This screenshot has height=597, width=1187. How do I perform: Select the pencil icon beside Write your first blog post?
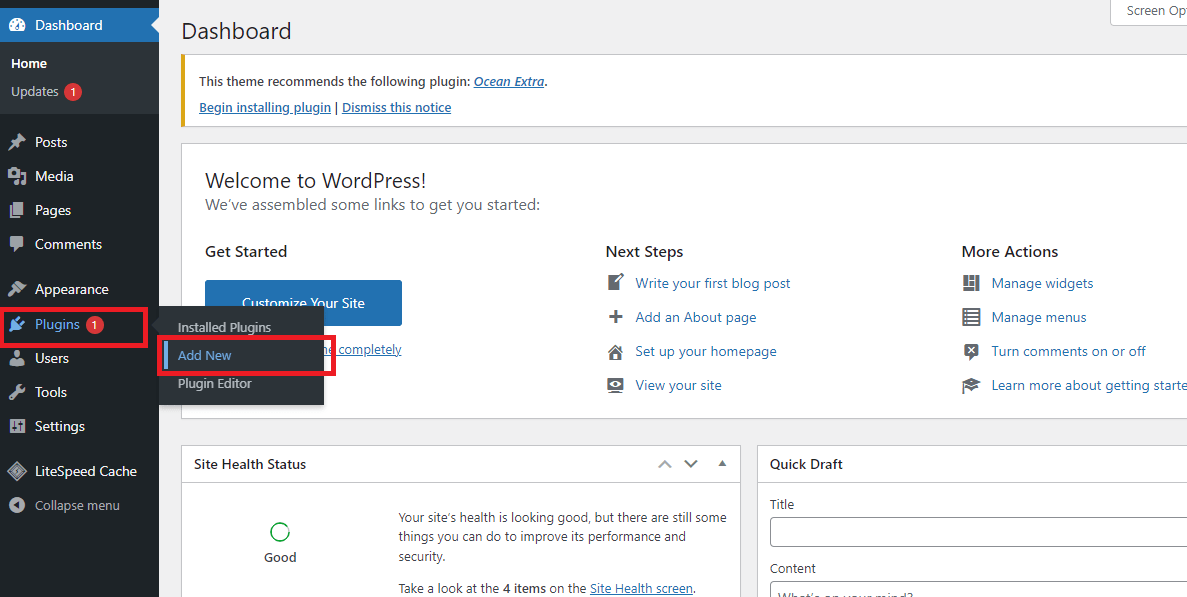click(x=615, y=282)
